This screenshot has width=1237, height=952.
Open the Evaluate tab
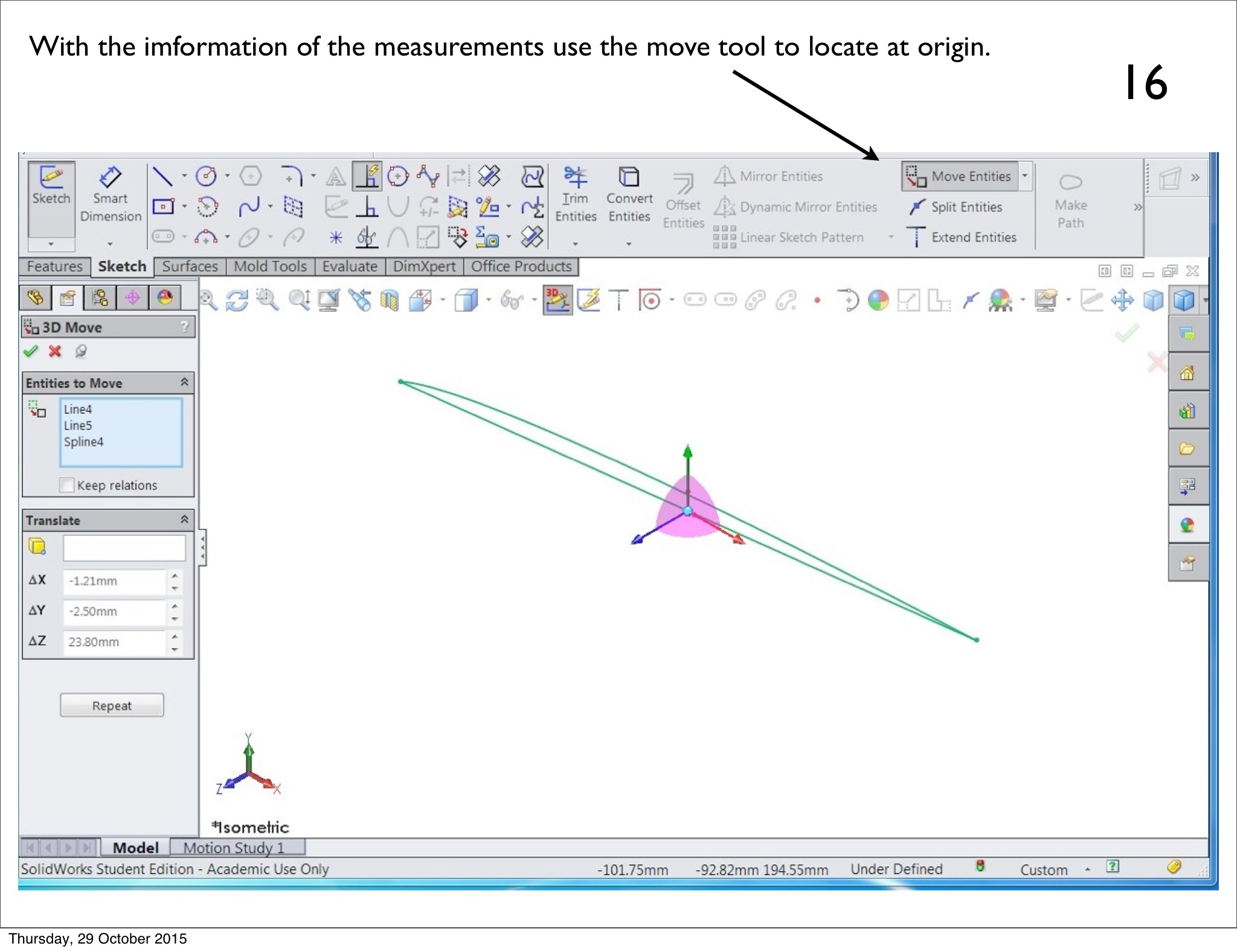coord(349,266)
